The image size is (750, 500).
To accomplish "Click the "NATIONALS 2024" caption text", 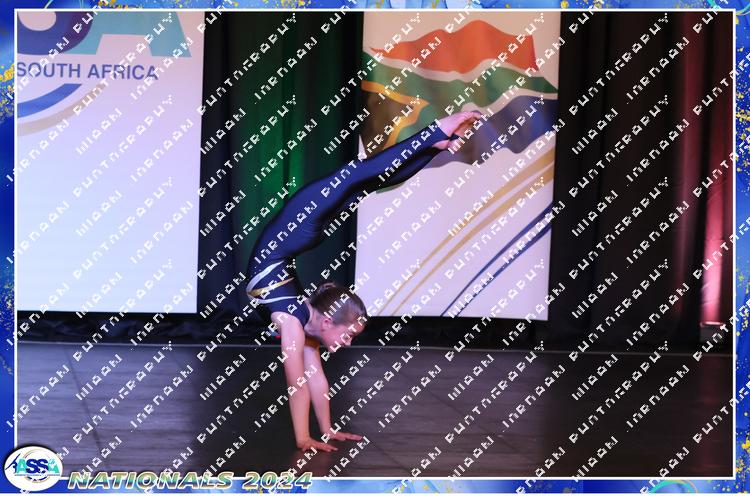I will pyautogui.click(x=190, y=480).
